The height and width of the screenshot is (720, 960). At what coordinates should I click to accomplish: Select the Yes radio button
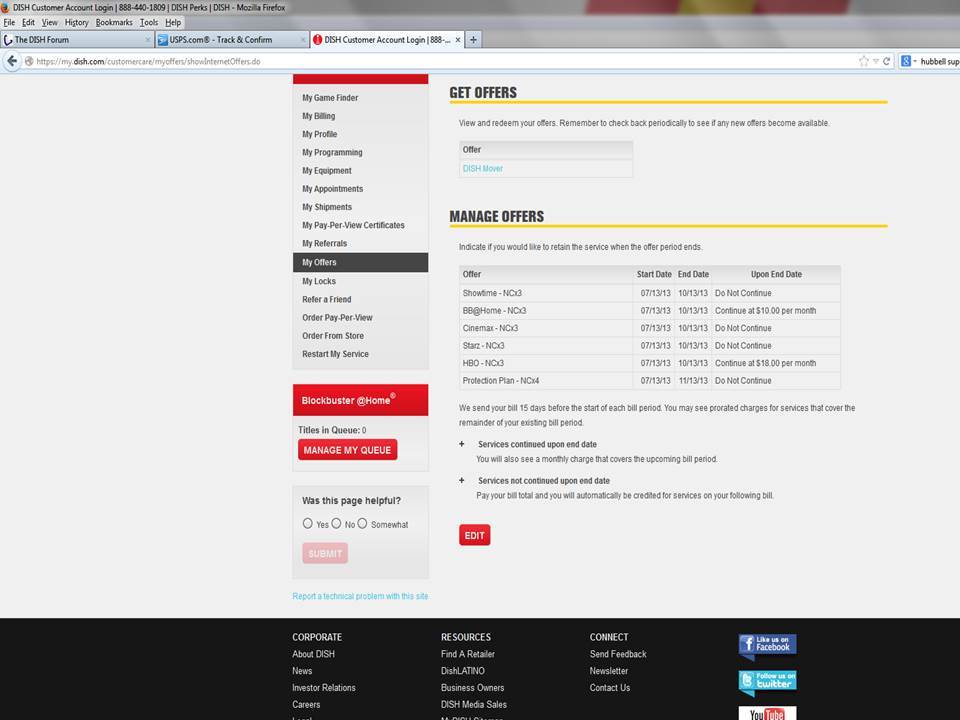coord(307,523)
